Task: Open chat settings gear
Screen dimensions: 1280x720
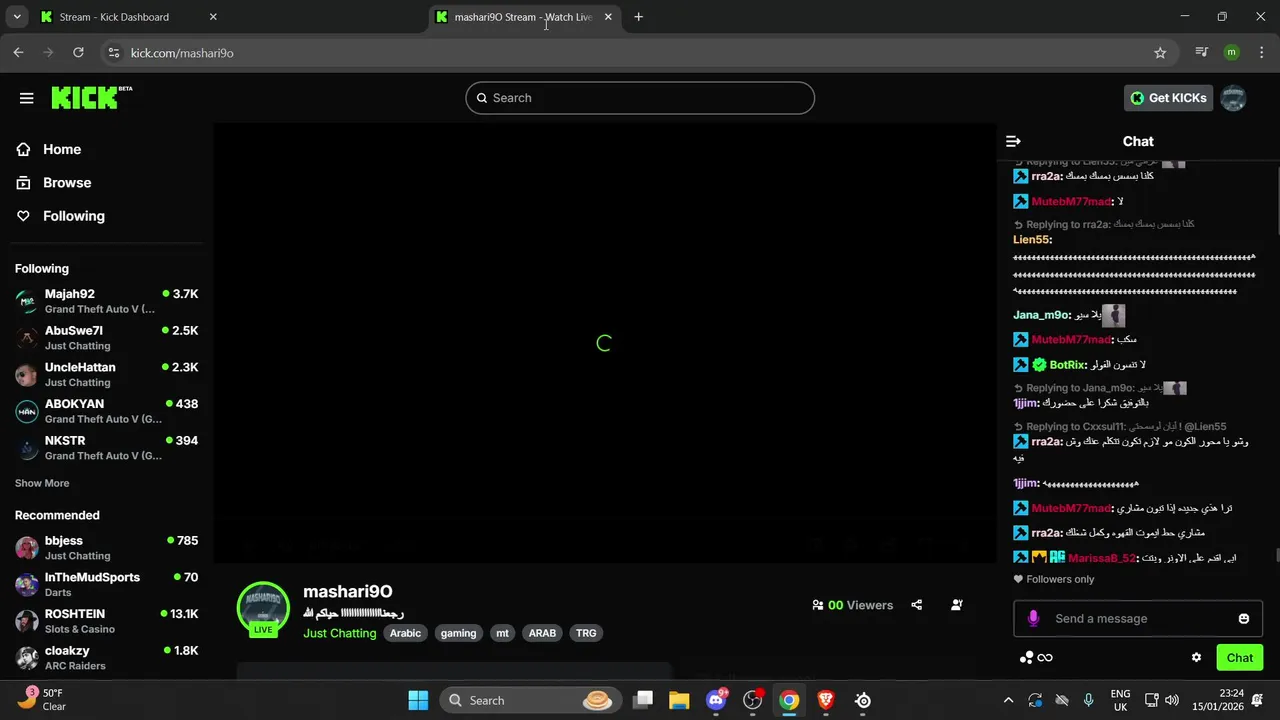Action: coord(1196,658)
